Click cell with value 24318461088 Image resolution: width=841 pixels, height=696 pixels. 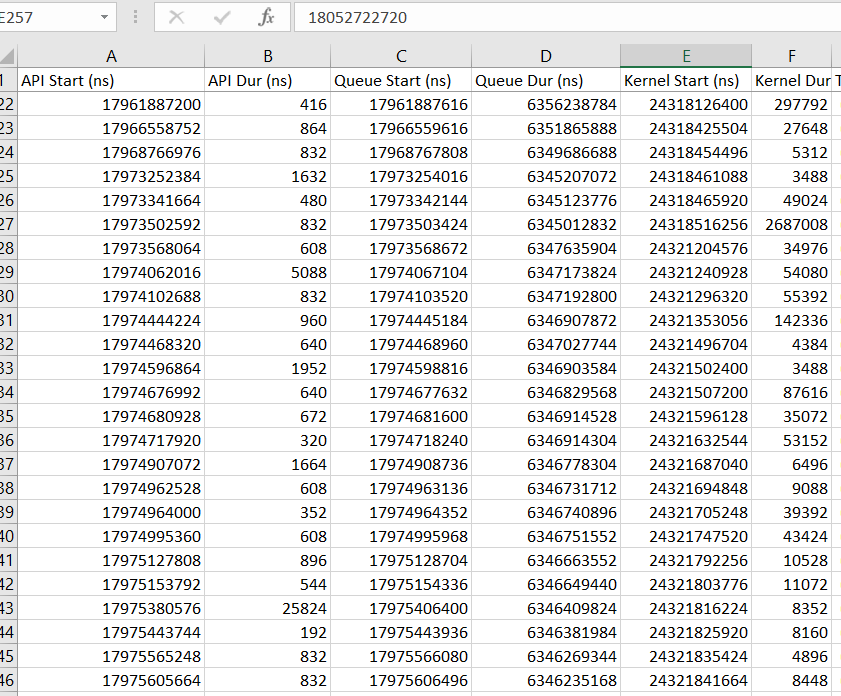686,176
